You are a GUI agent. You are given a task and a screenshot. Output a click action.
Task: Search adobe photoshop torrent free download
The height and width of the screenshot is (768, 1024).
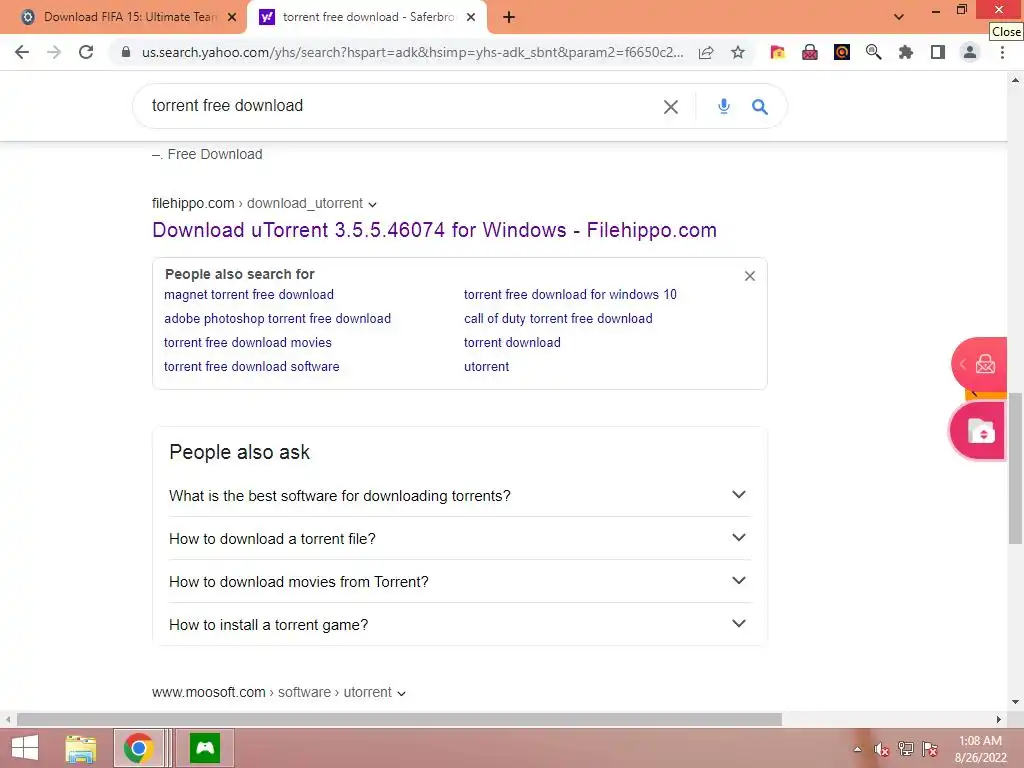tap(278, 319)
